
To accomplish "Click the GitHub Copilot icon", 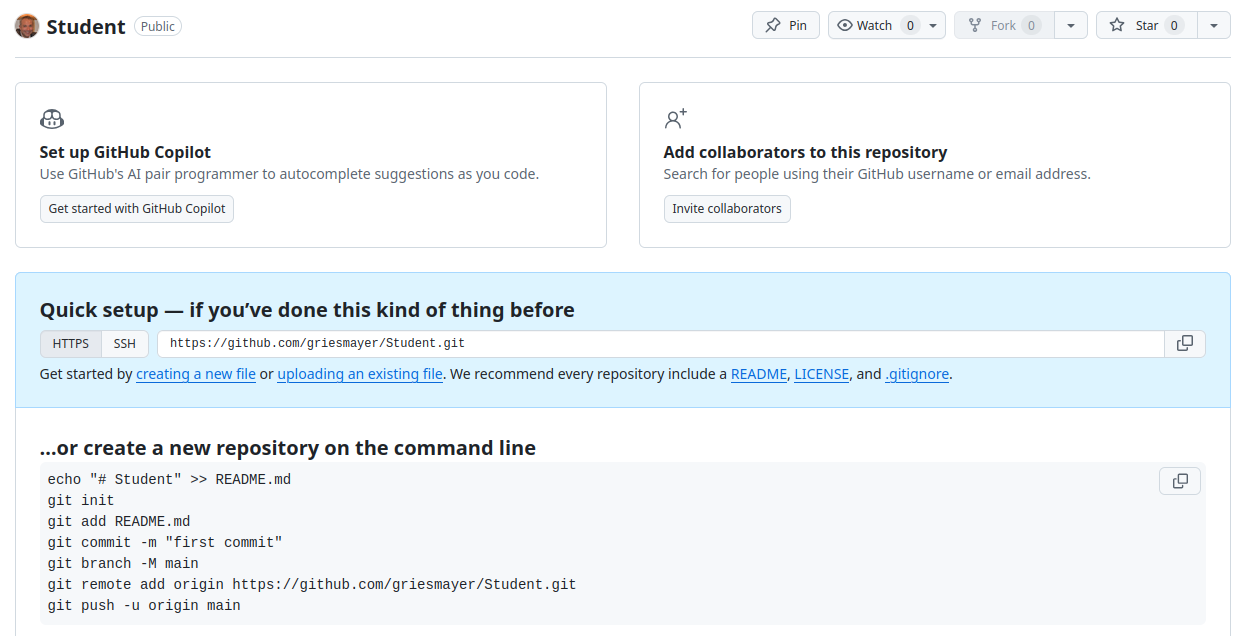I will click(x=52, y=120).
